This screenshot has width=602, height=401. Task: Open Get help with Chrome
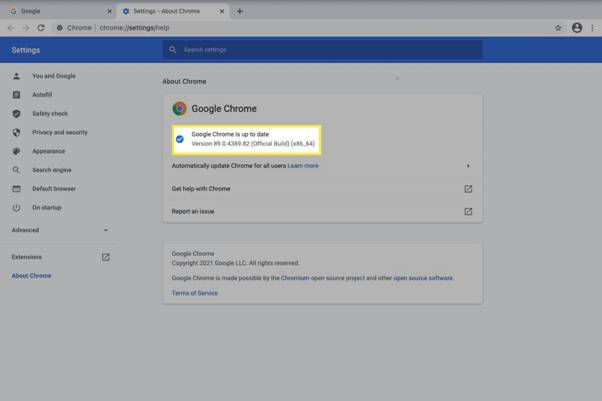[x=201, y=189]
